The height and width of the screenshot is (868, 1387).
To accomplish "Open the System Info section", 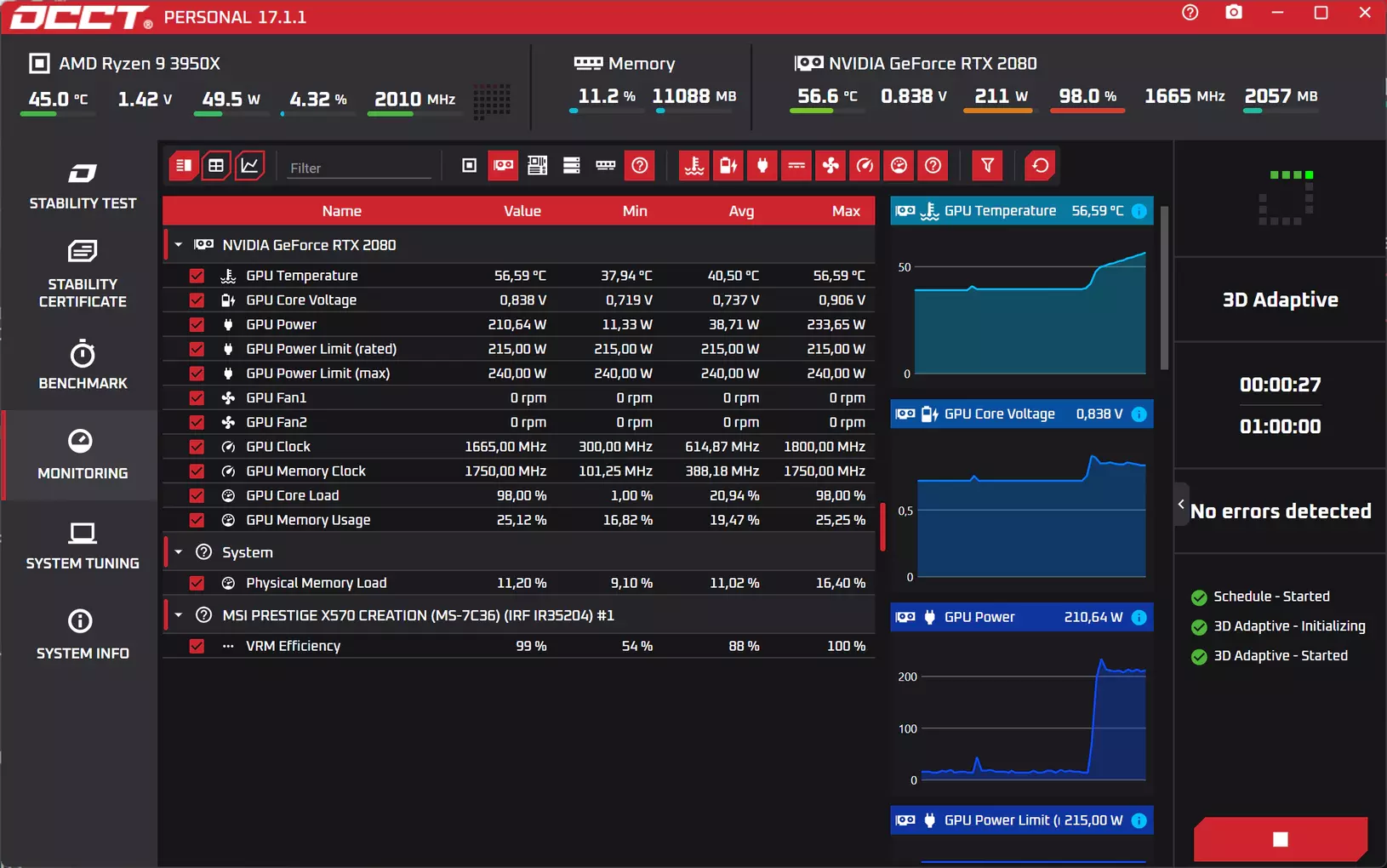I will pyautogui.click(x=83, y=635).
